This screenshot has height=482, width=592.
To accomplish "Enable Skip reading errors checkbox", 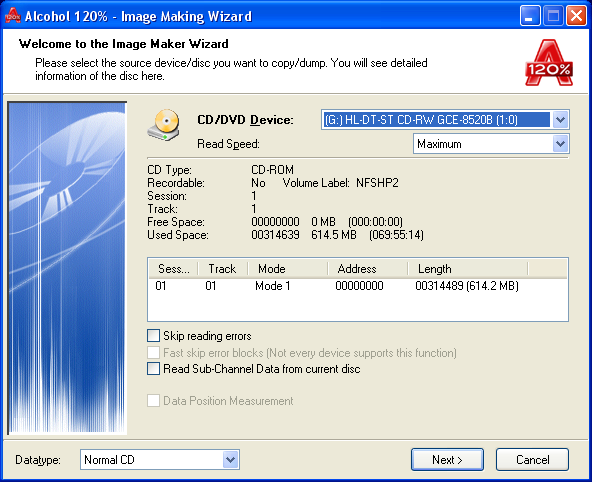I will [153, 335].
